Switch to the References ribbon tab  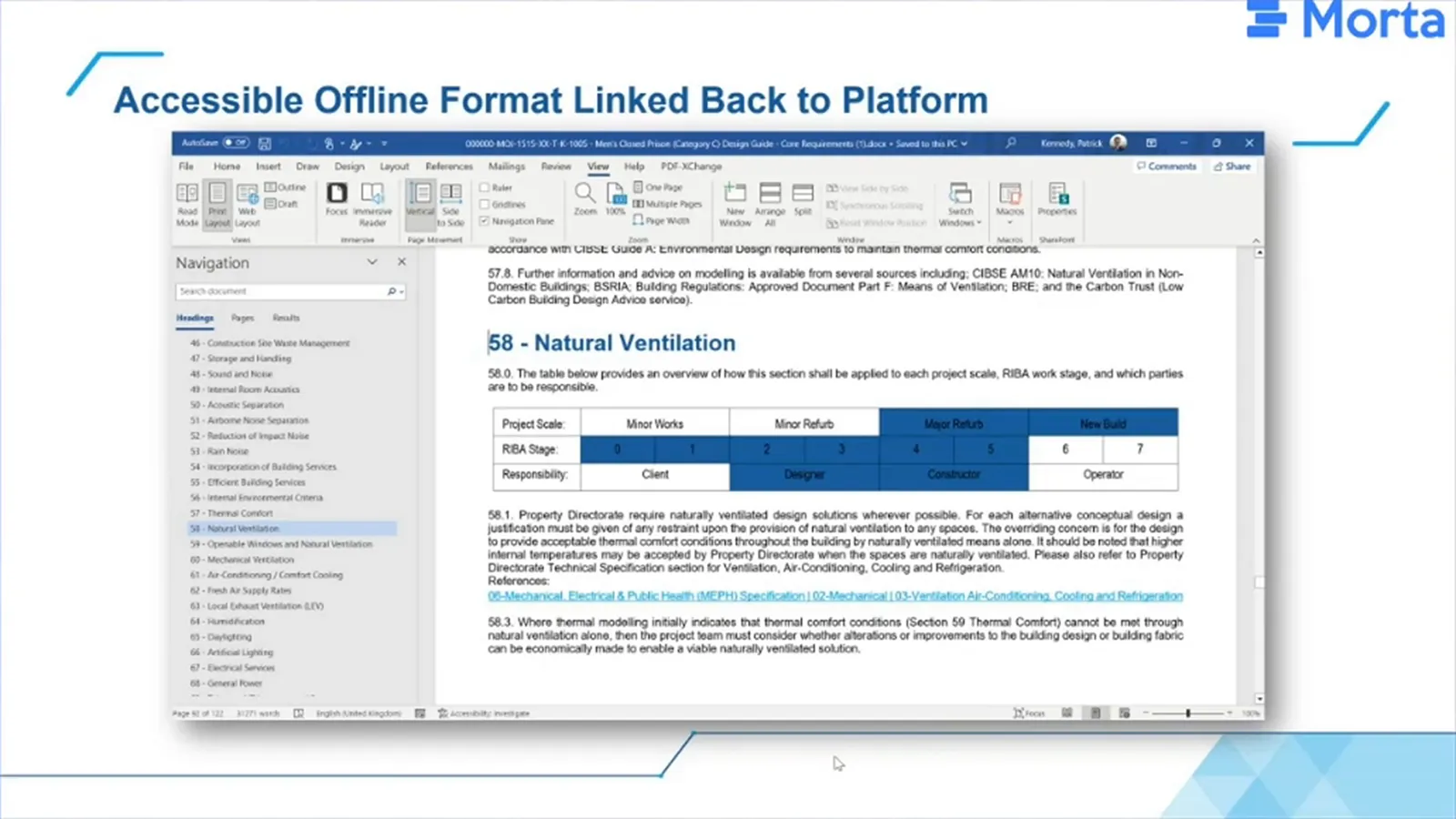(x=450, y=167)
